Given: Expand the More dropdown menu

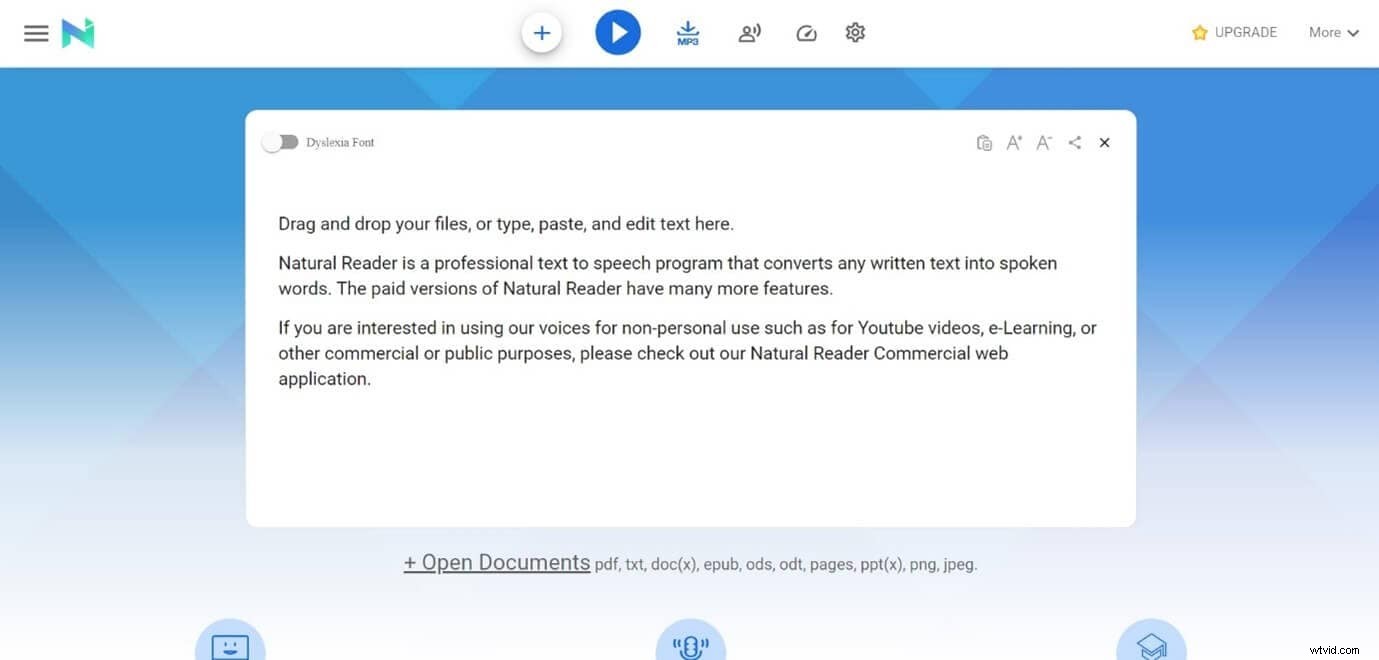Looking at the screenshot, I should 1333,32.
